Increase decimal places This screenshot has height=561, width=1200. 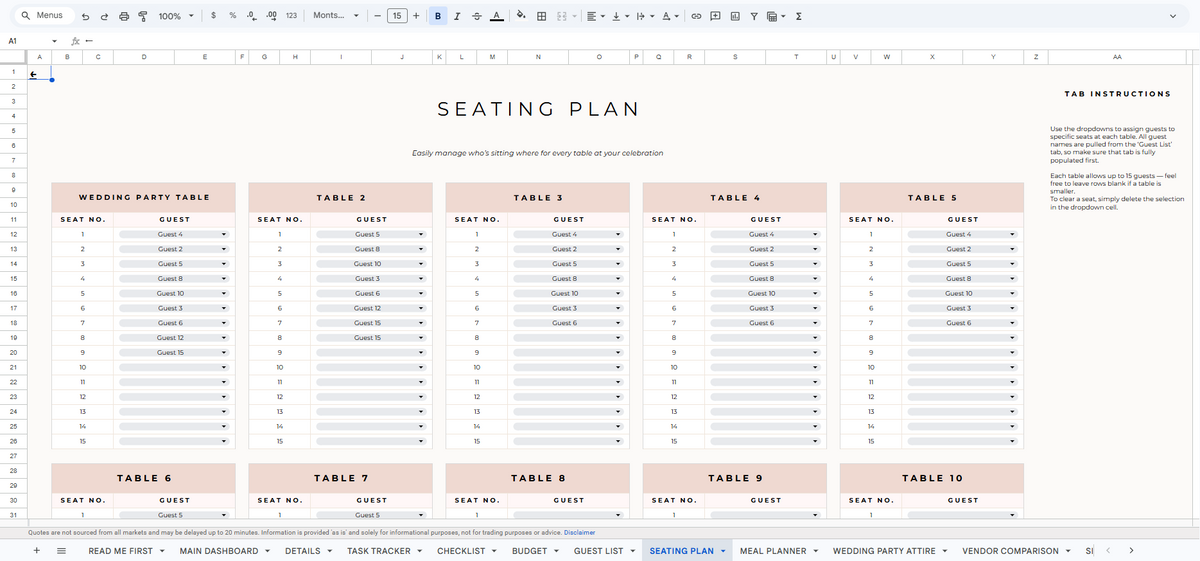click(271, 16)
